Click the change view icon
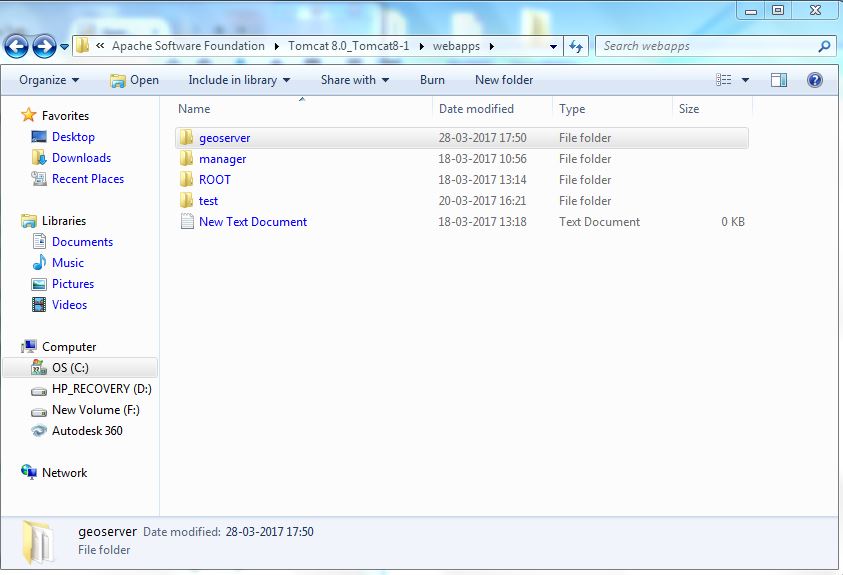Image resolution: width=843 pixels, height=575 pixels. 724,80
